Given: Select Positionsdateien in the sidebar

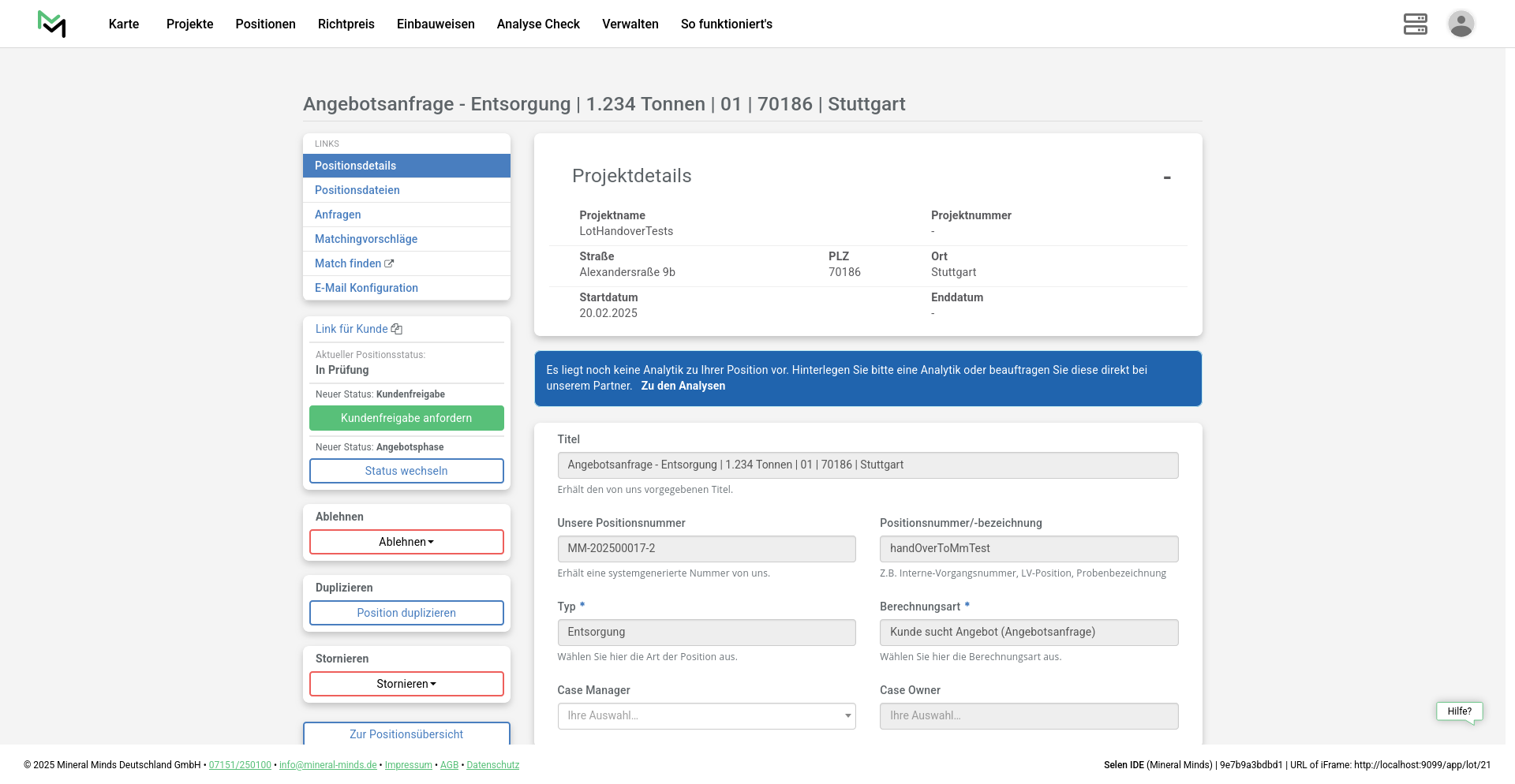Looking at the screenshot, I should point(357,190).
